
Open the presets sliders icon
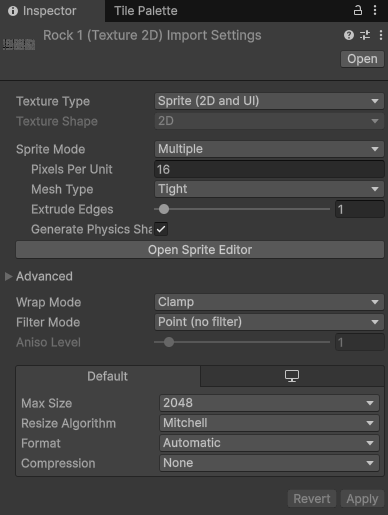coord(365,35)
